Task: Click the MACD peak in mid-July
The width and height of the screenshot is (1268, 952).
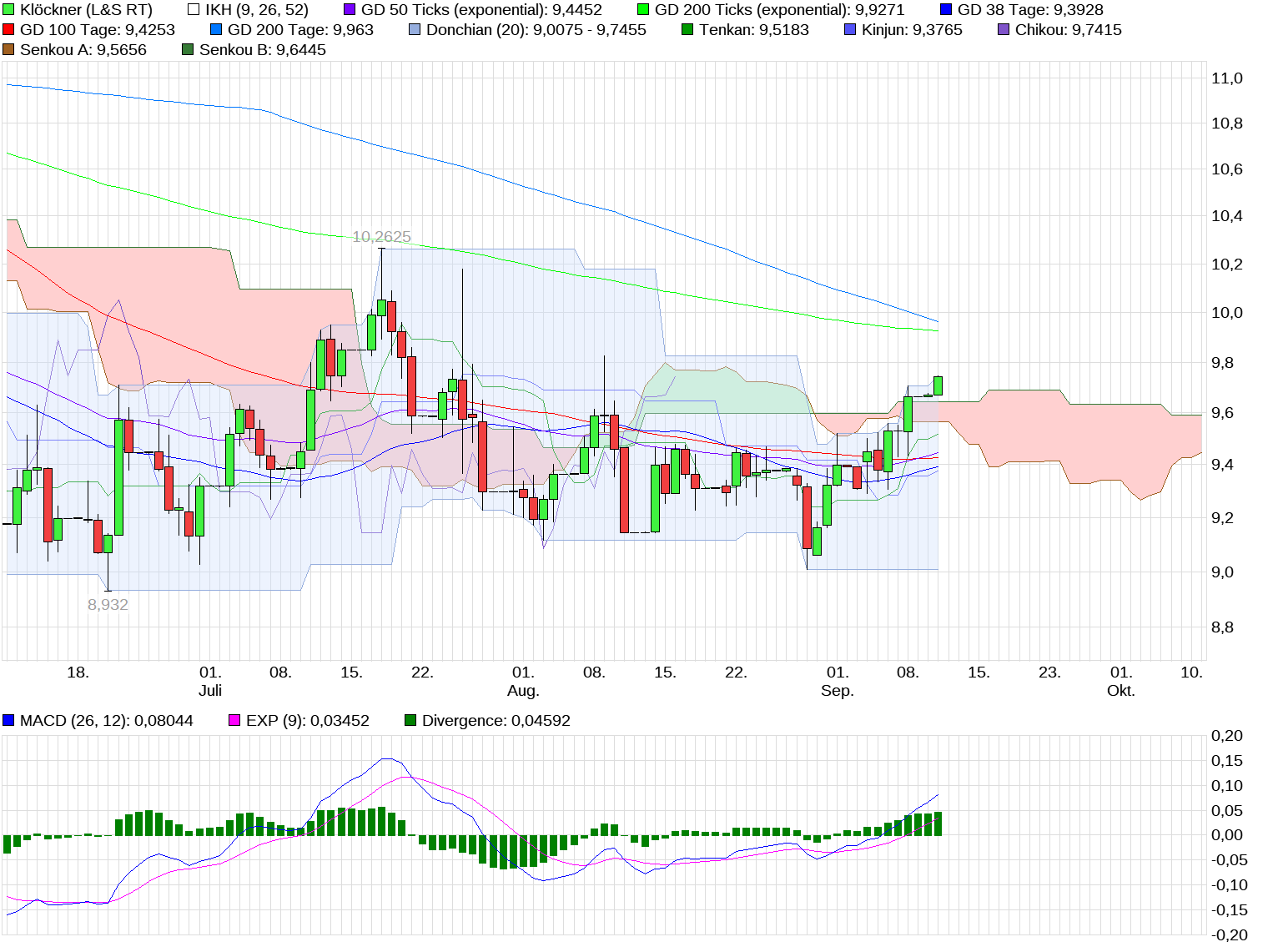Action: 387,759
